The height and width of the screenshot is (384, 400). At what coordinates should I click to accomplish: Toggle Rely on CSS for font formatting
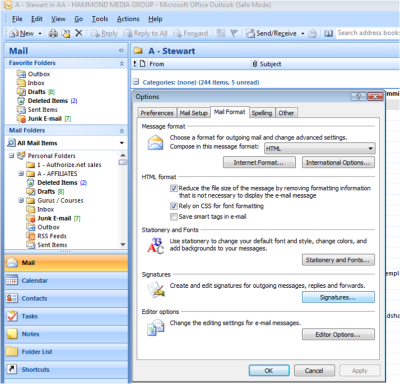174,206
